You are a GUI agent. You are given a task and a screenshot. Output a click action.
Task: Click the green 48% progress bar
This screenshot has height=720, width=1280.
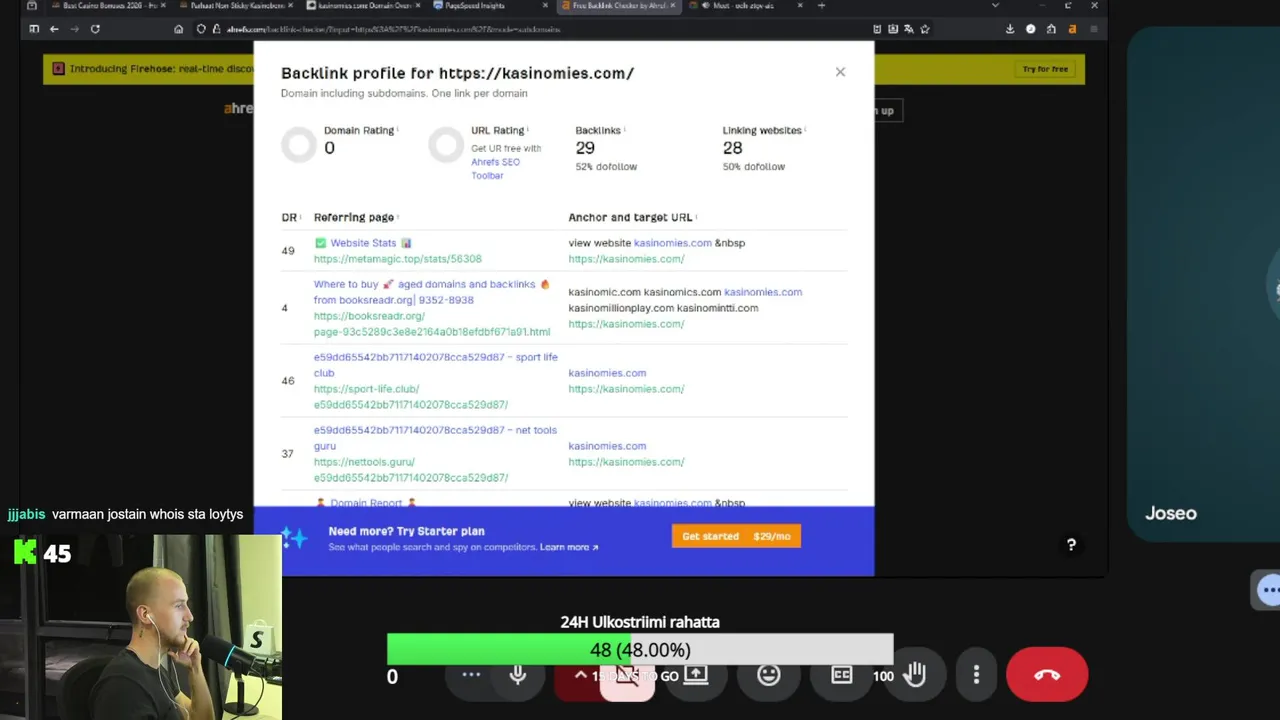(640, 650)
